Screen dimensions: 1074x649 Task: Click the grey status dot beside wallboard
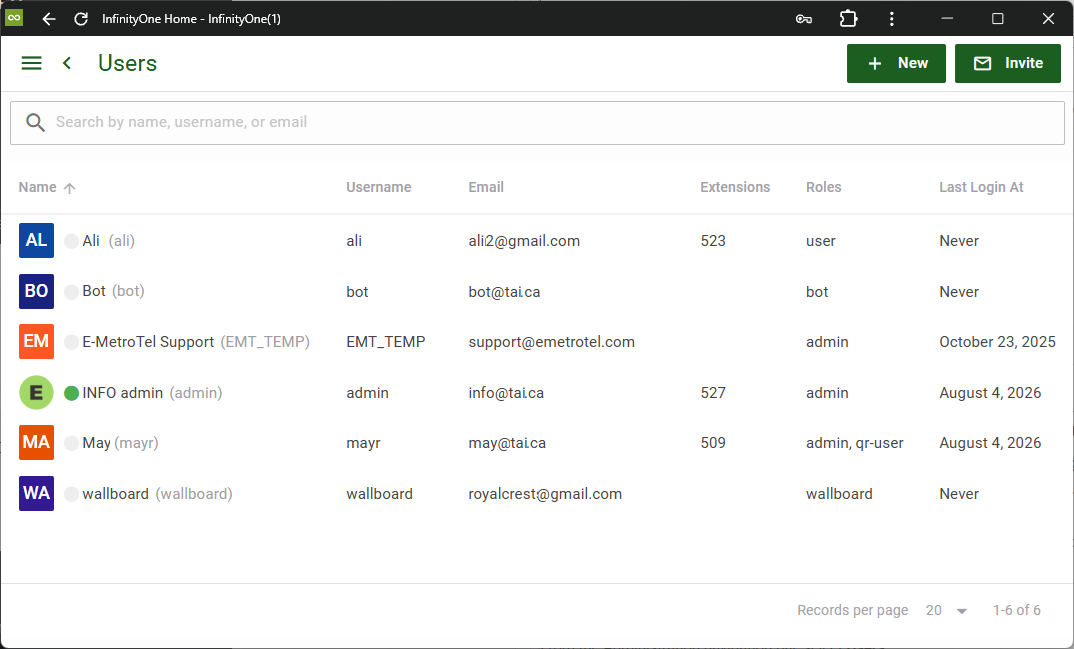pyautogui.click(x=71, y=494)
